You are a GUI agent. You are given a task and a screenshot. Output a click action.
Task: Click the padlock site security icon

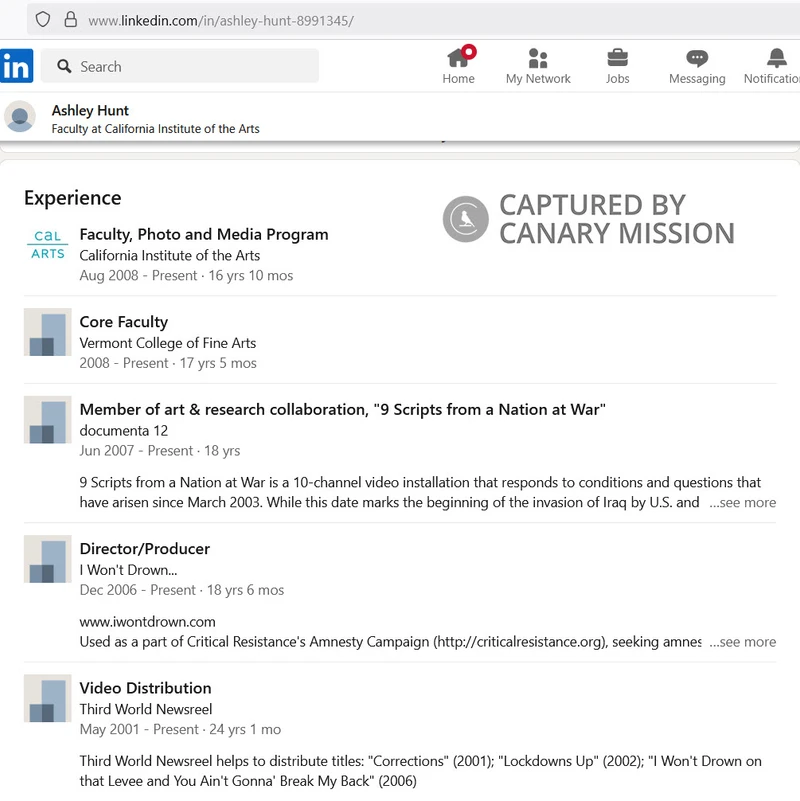70,20
